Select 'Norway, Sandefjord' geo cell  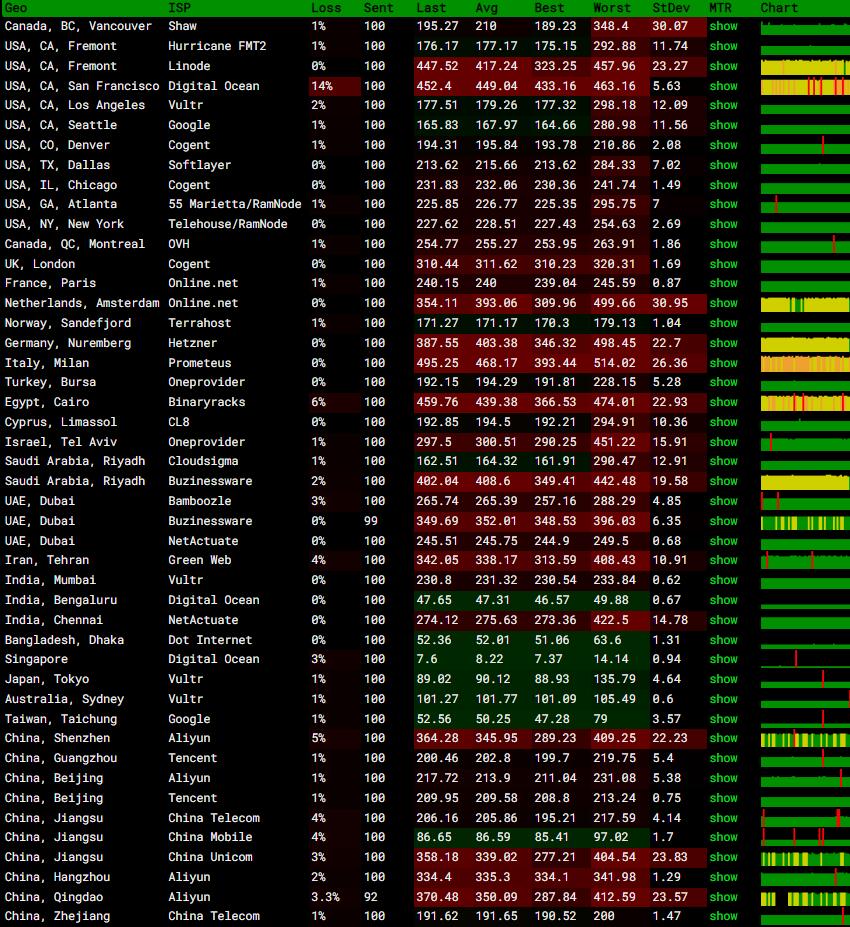(x=68, y=323)
